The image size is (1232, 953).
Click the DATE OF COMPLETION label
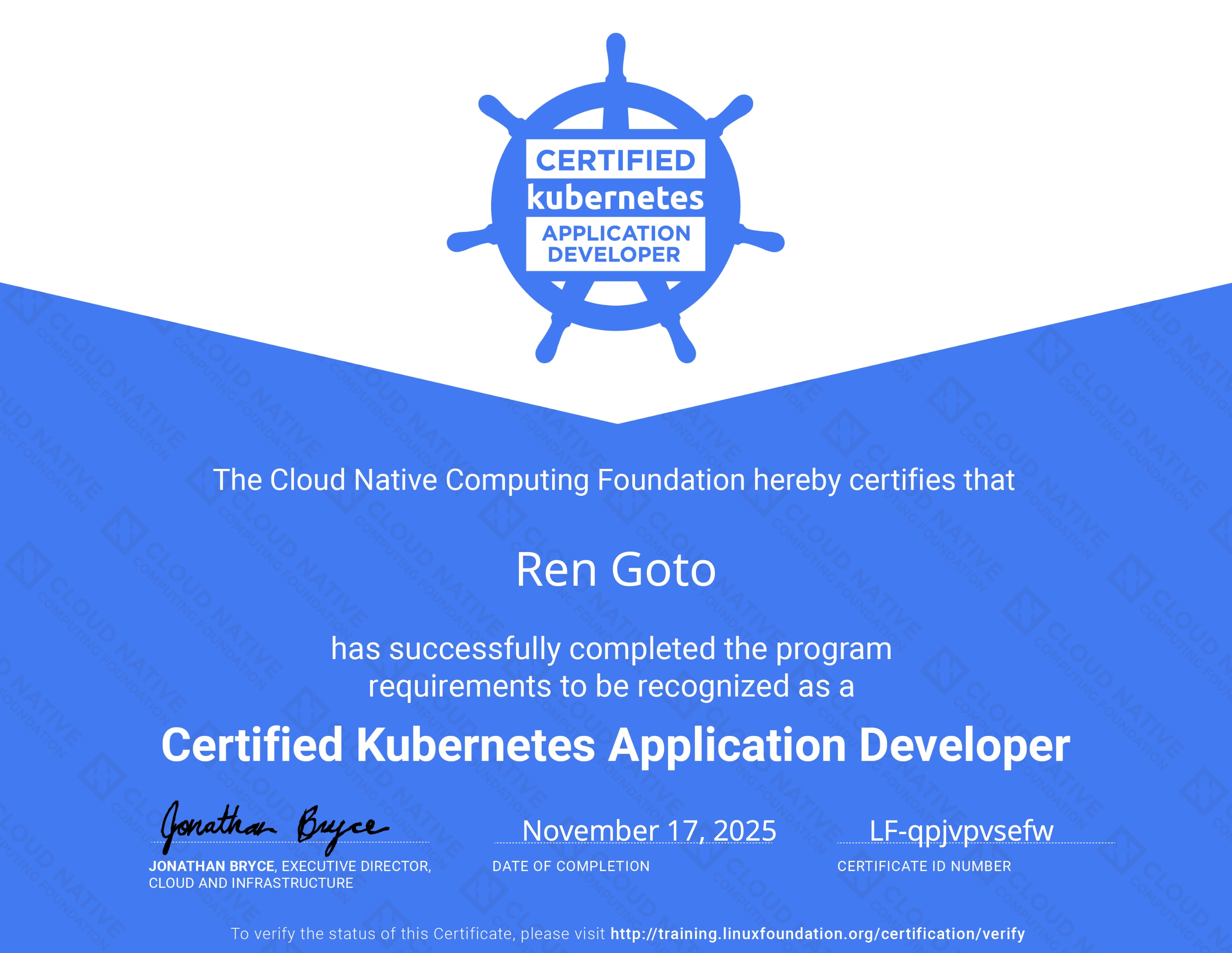571,866
